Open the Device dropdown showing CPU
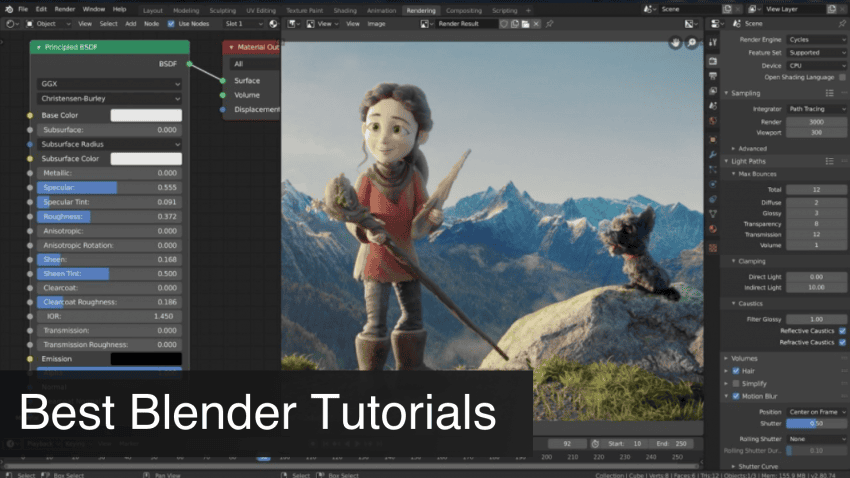The height and width of the screenshot is (478, 850). pos(816,66)
